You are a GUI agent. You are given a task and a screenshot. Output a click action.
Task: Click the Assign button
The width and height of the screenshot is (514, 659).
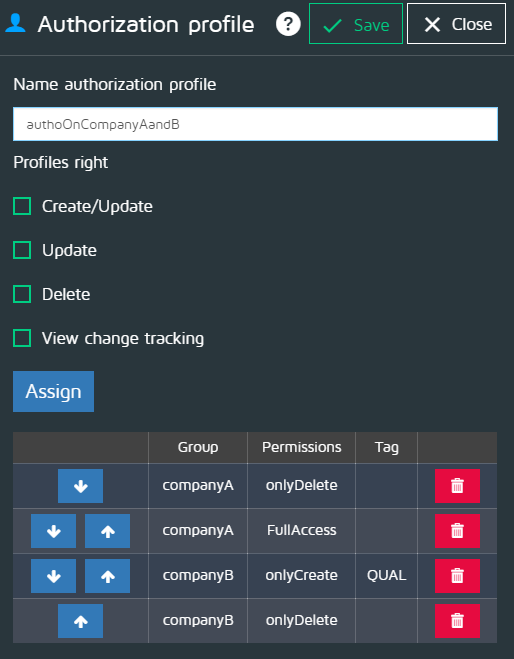53,391
